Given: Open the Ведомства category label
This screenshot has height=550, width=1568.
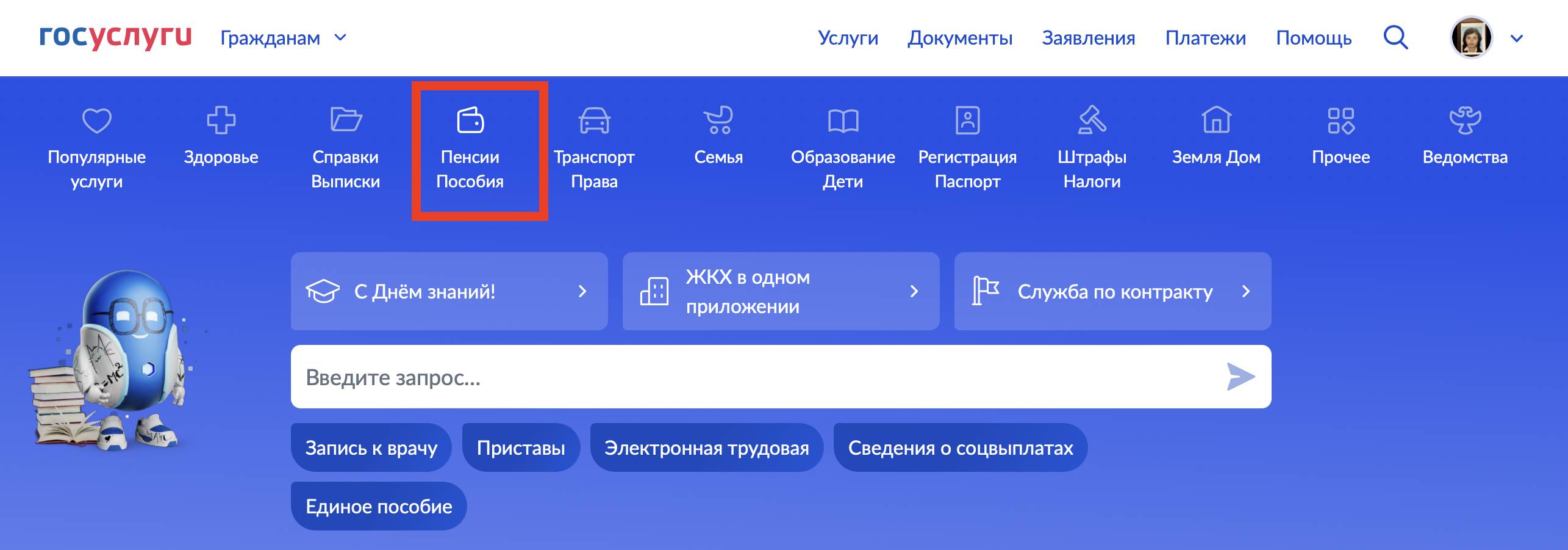Looking at the screenshot, I should (1465, 157).
